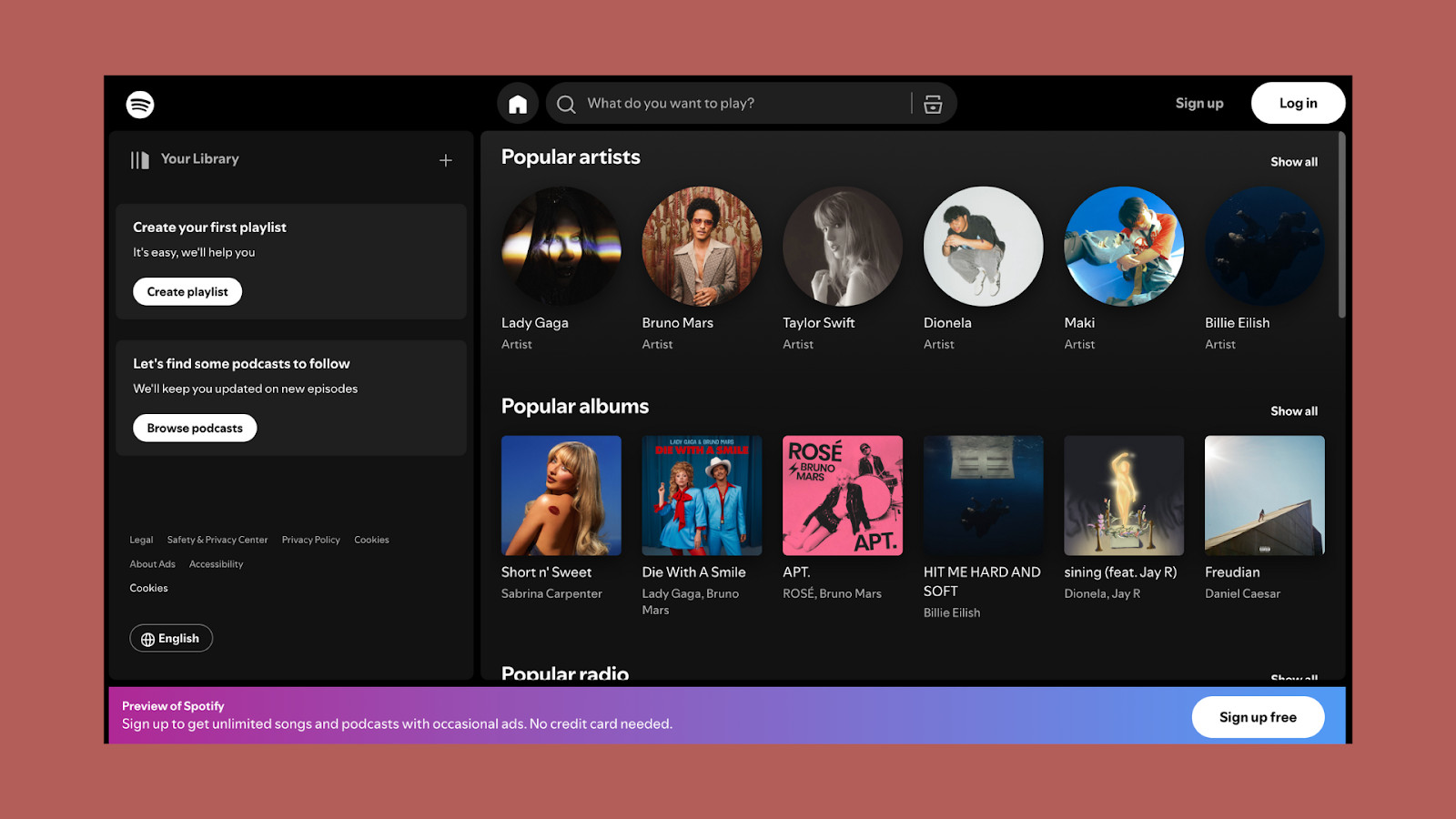Screen dimensions: 1456x819
Task: Open Lady Gaga artist image
Action: (561, 247)
